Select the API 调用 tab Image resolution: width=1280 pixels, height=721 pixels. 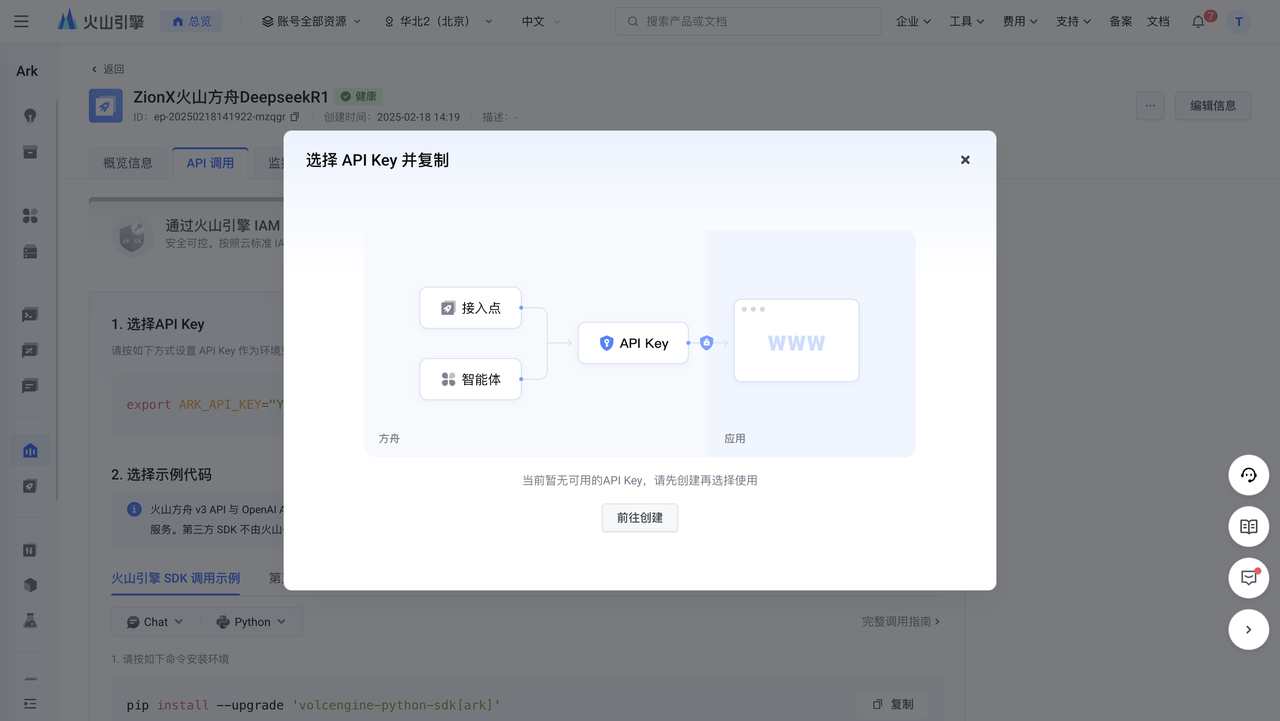pos(210,163)
